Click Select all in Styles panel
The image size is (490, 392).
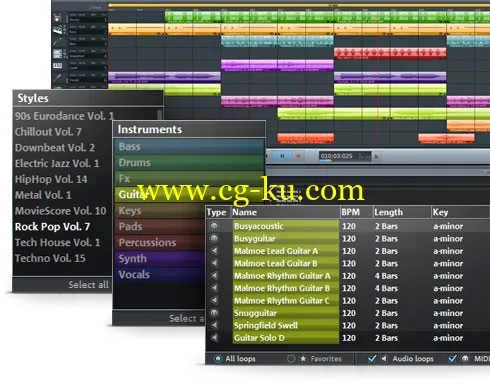[89, 285]
